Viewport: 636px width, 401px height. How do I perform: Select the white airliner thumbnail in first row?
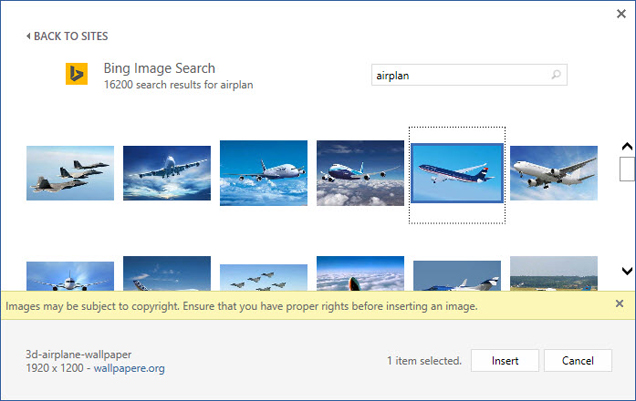point(554,173)
